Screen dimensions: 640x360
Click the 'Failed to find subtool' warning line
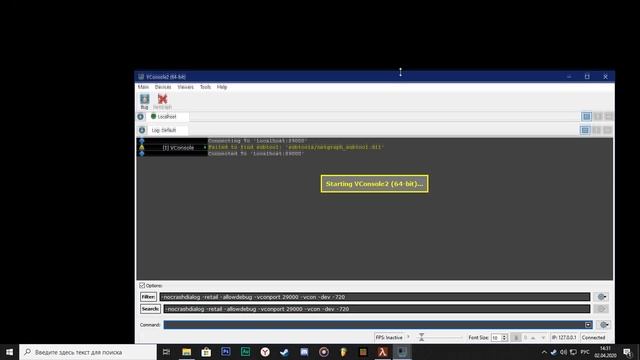[x=296, y=147]
